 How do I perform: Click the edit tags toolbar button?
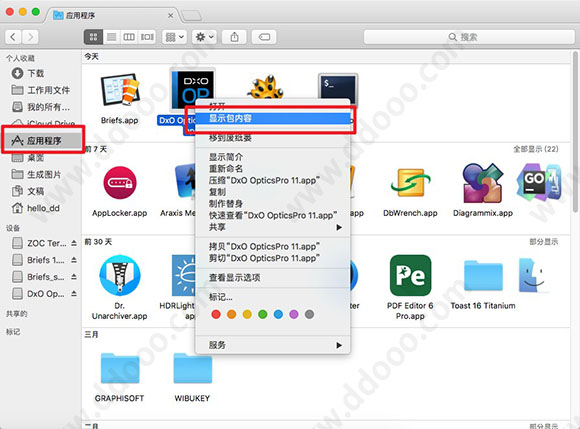[x=264, y=37]
